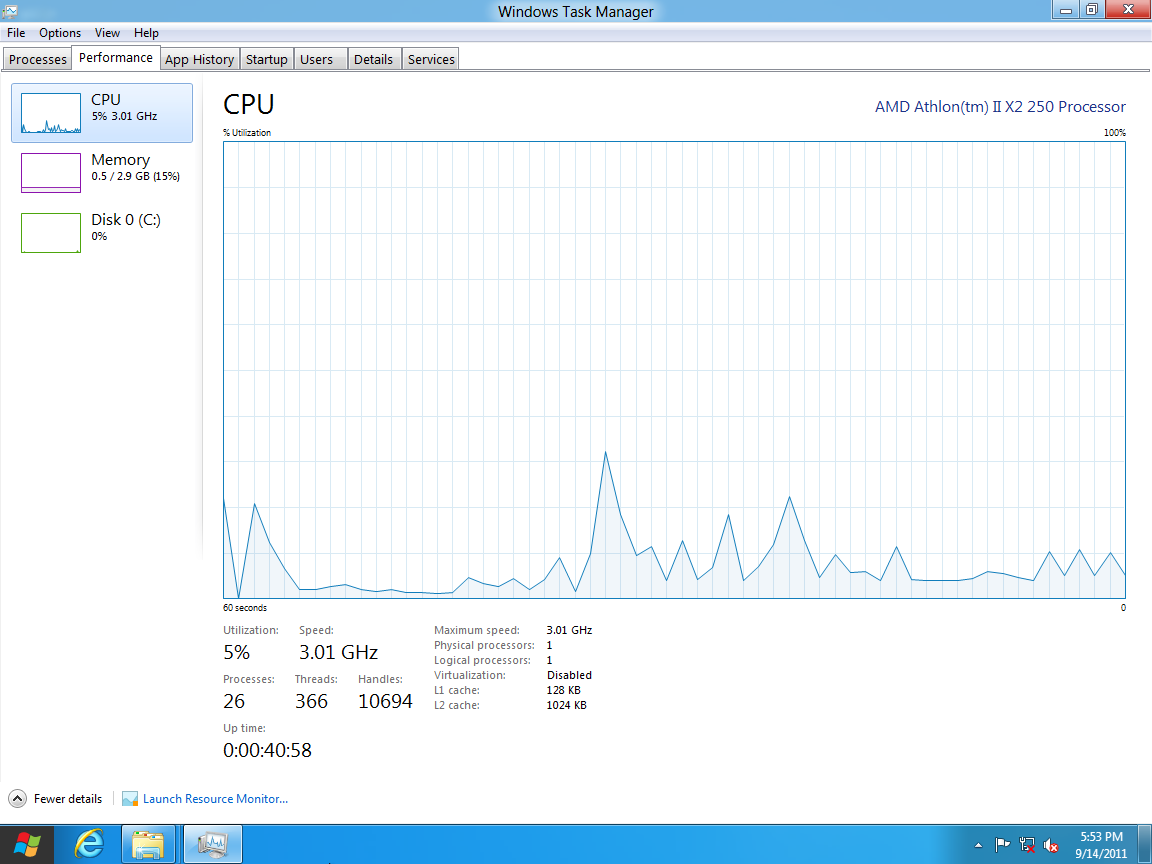This screenshot has height=864, width=1152.
Task: Check network status icon in tray
Action: pyautogui.click(x=1027, y=846)
